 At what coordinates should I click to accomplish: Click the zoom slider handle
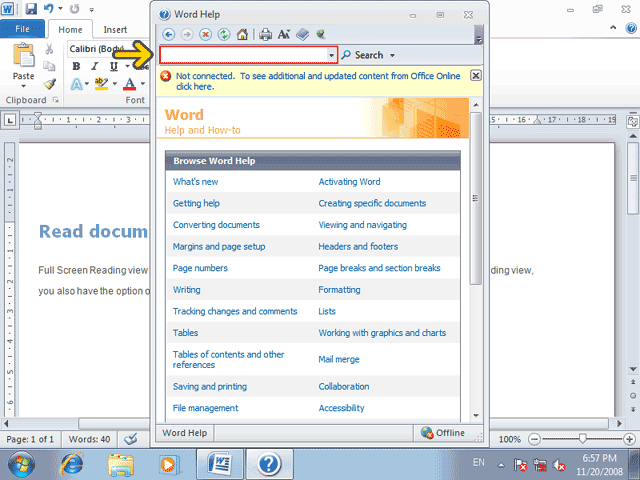pos(582,439)
